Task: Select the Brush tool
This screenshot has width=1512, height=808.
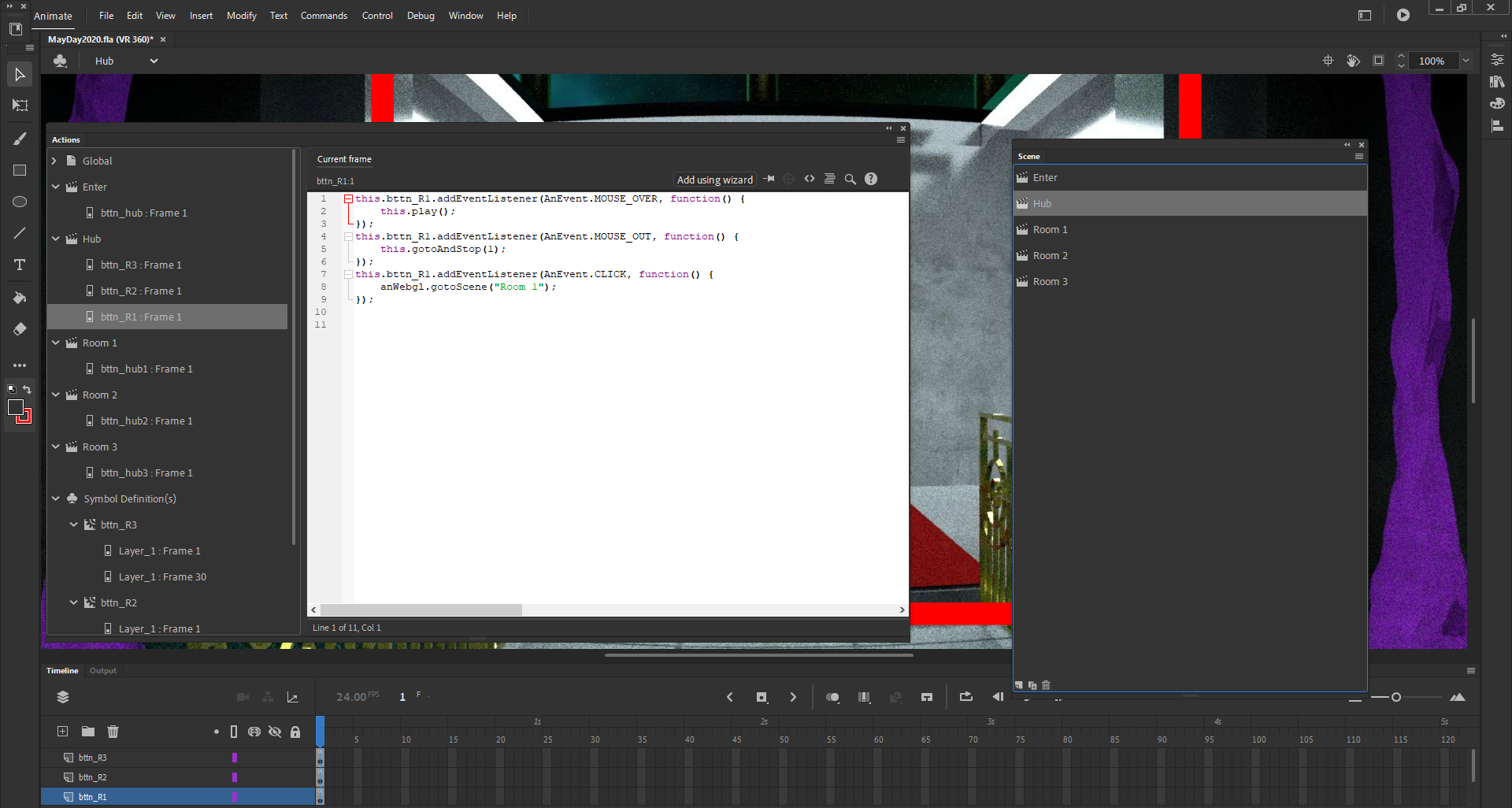Action: point(19,139)
